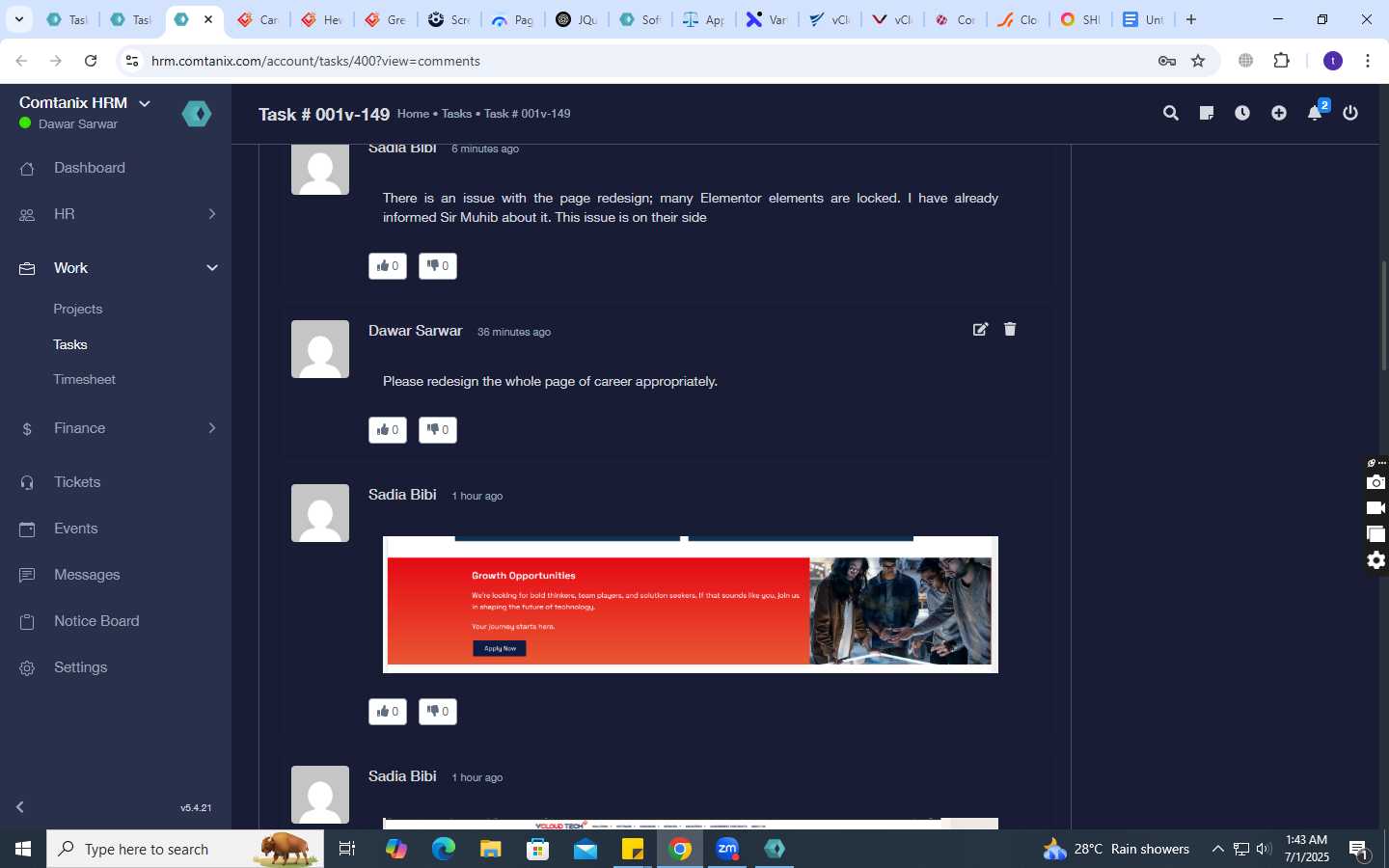Click the Comtanix hexagon logo icon
Screen dimensions: 1389x868
pyautogui.click(x=197, y=114)
